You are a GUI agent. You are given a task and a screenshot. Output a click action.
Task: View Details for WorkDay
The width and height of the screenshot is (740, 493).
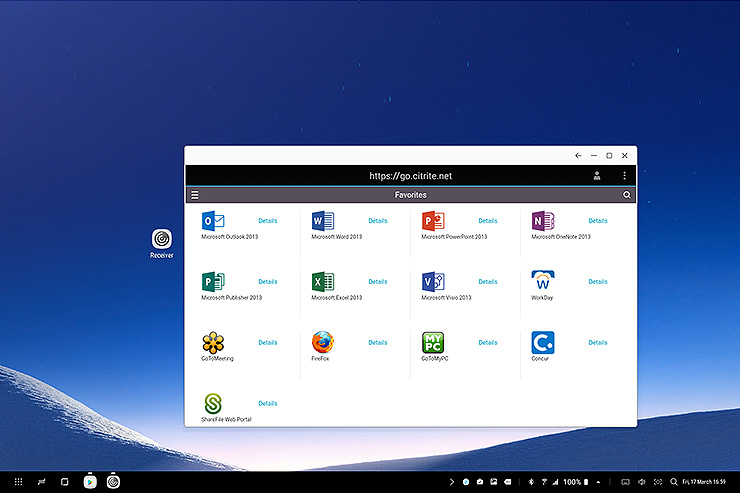point(597,282)
